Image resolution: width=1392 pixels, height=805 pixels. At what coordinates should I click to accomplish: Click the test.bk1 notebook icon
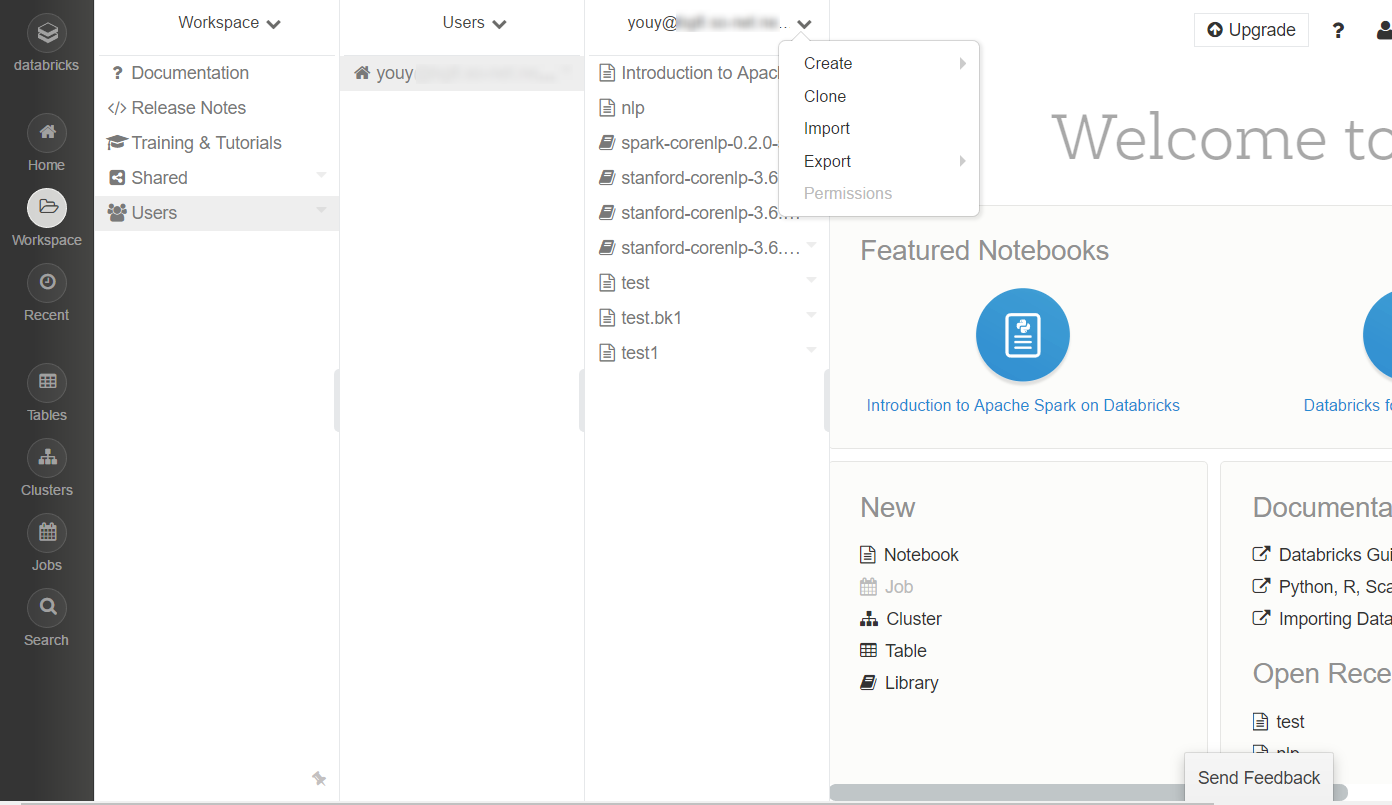[x=606, y=318]
